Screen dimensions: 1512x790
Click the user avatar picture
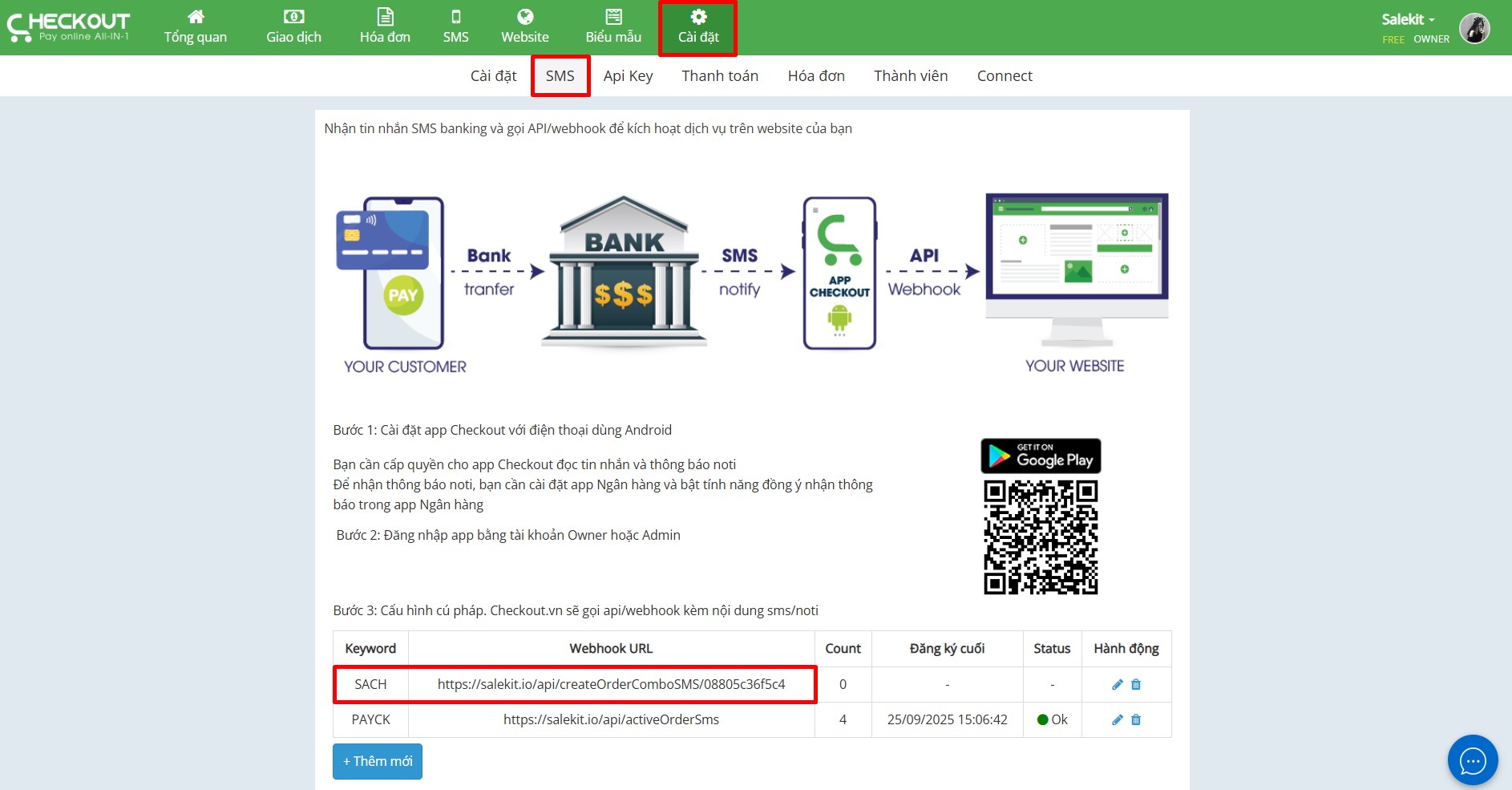click(1474, 28)
